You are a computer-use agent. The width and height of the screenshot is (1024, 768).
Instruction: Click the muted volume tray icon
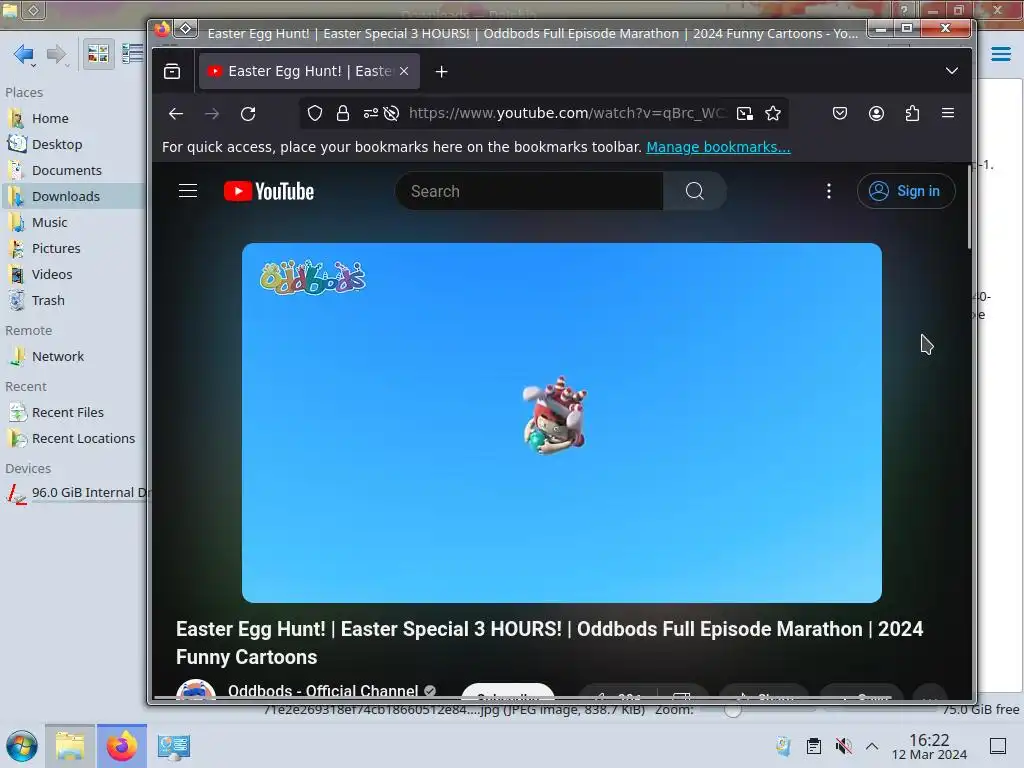(x=843, y=746)
